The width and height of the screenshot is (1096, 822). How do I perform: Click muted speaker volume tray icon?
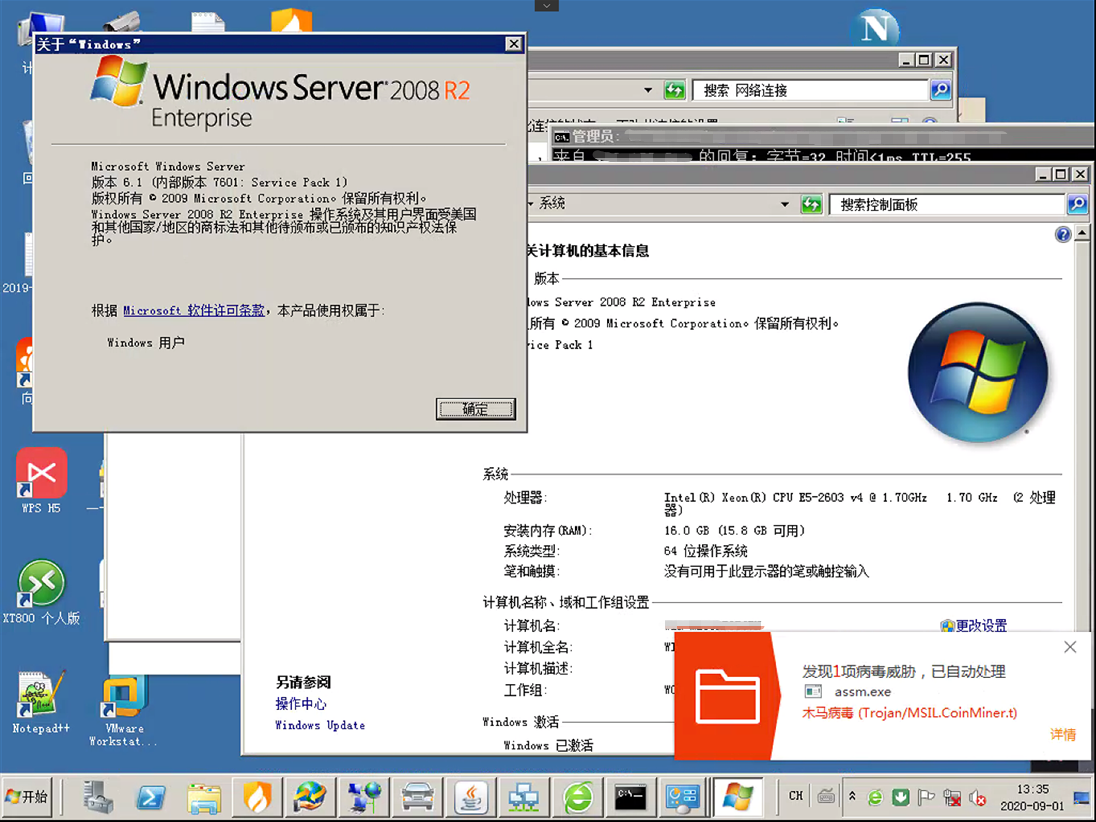coord(977,797)
